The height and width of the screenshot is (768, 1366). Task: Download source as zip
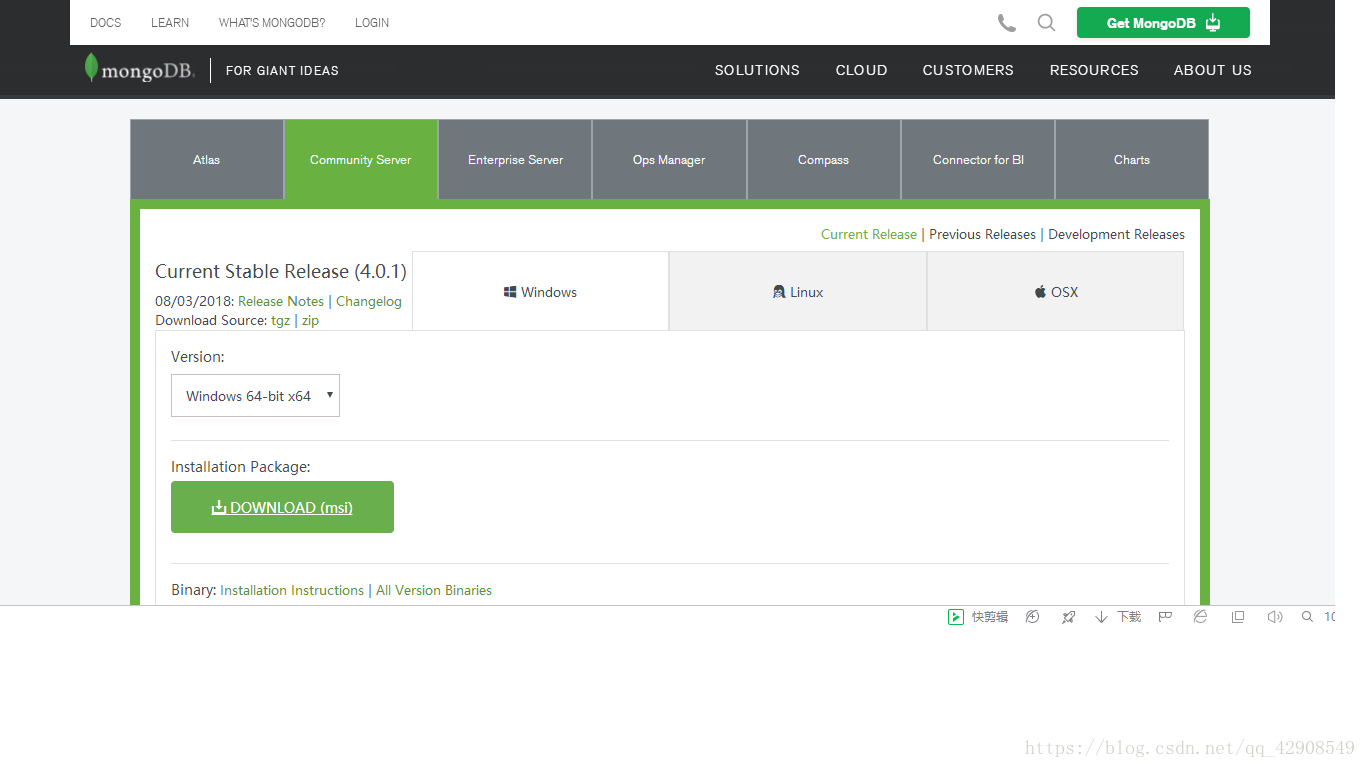[310, 321]
